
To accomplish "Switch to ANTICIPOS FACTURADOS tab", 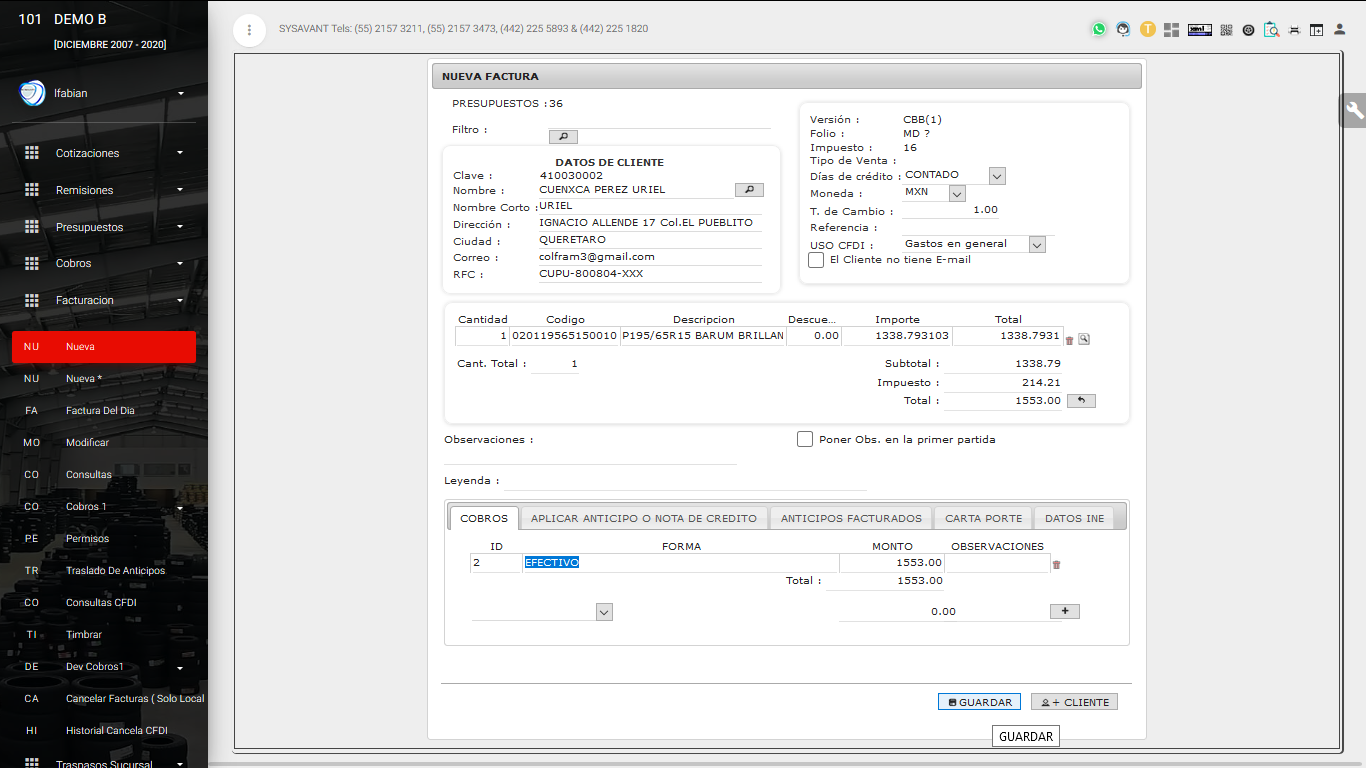I will 851,518.
